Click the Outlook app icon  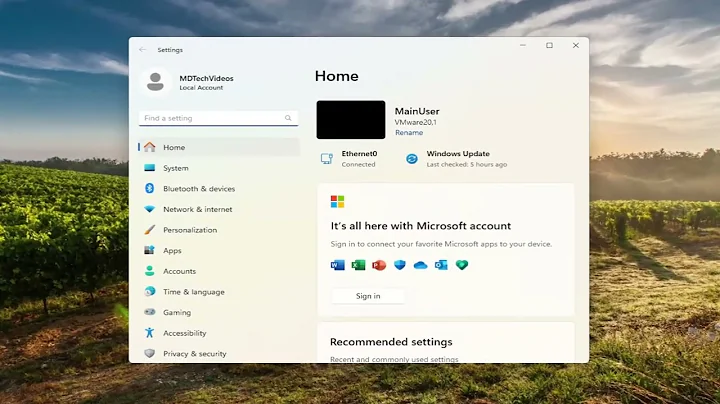(x=441, y=265)
